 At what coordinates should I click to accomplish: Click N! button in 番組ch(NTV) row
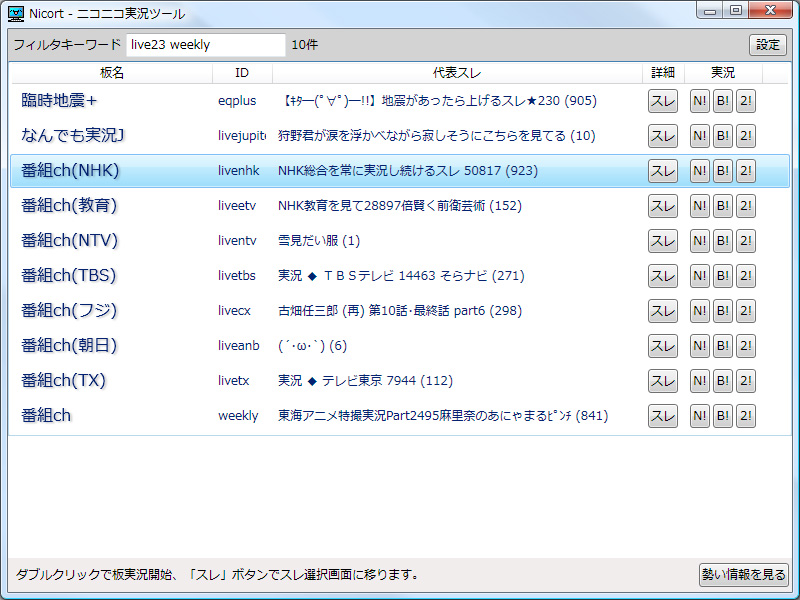pyautogui.click(x=700, y=241)
